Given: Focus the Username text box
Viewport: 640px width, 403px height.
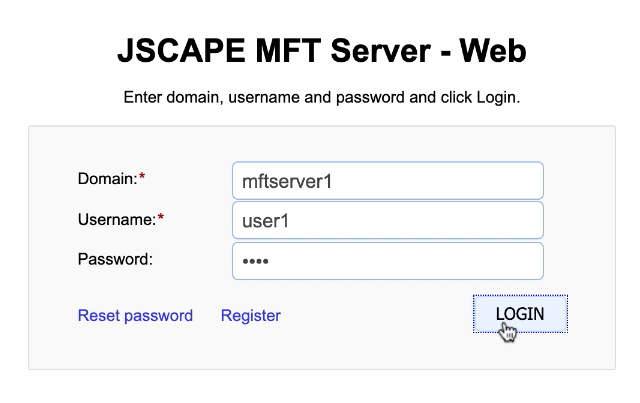Looking at the screenshot, I should [x=387, y=220].
